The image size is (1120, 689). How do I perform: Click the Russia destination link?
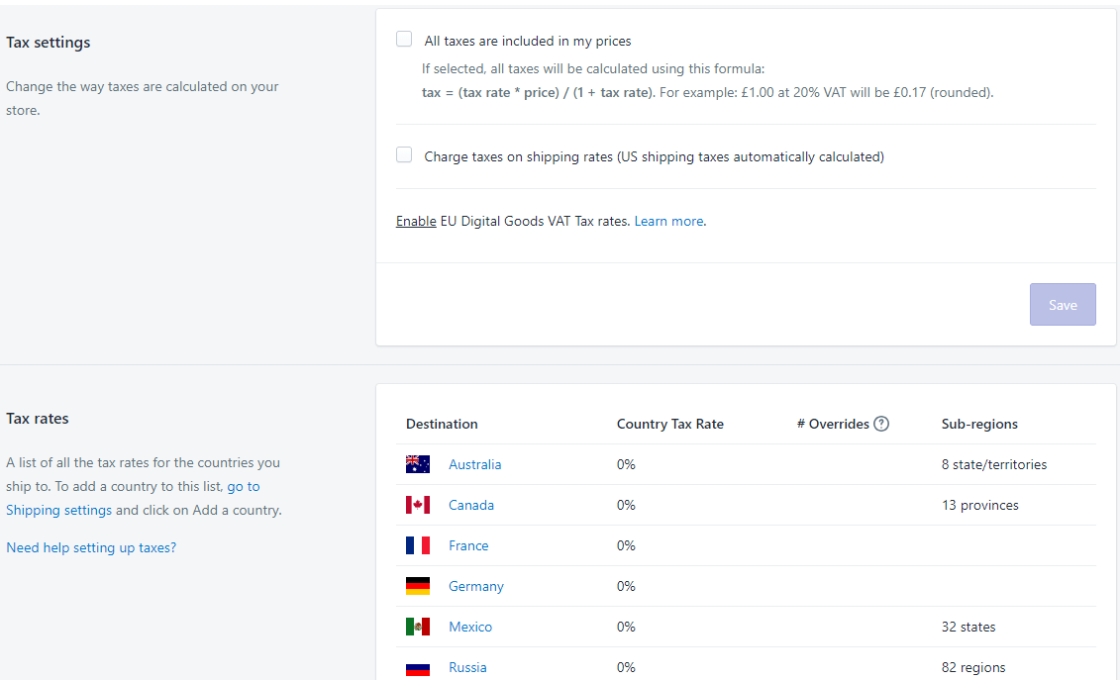[467, 668]
